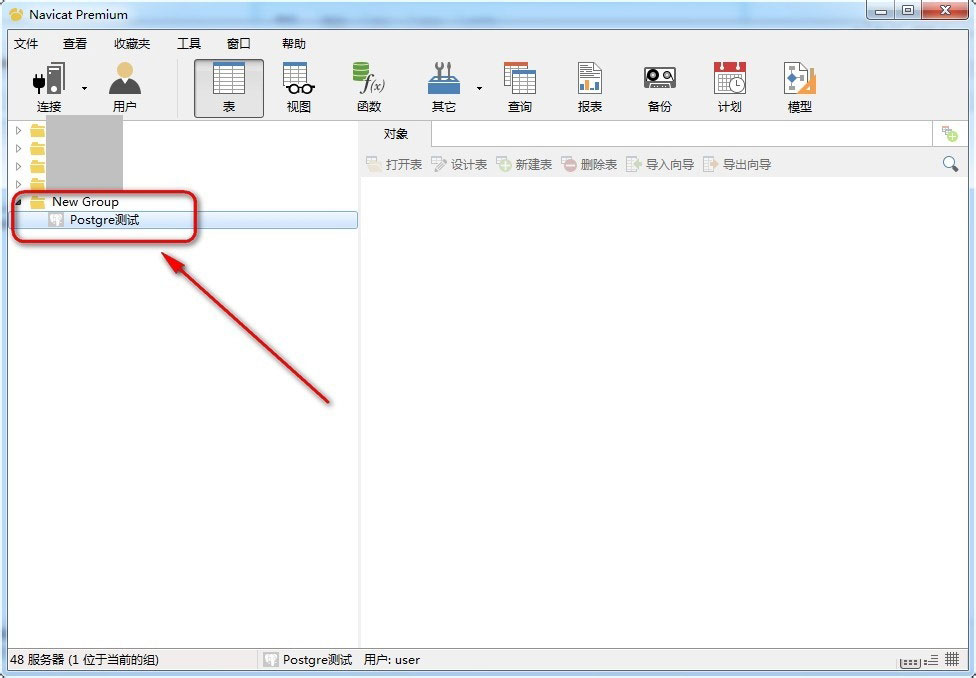976x678 pixels.
Task: Click the 48 服务器 status text
Action: [x=84, y=659]
